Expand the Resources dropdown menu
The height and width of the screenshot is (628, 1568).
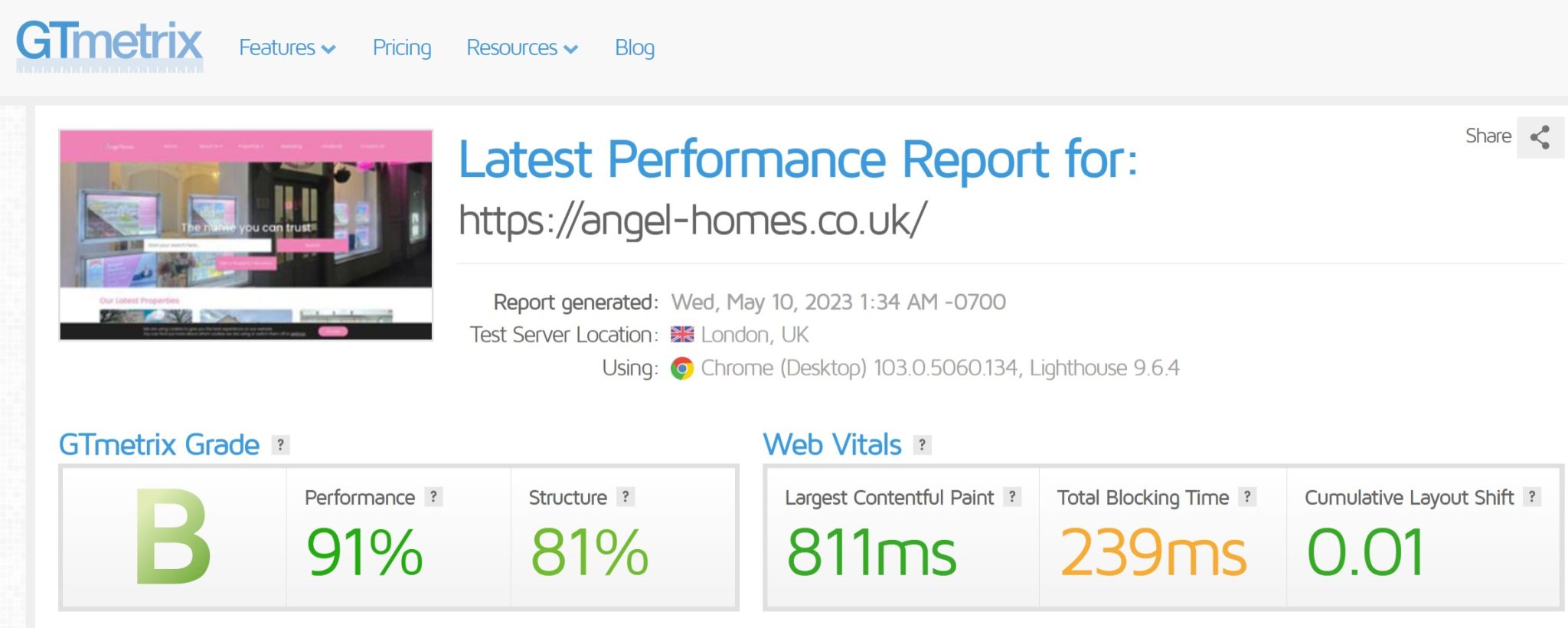coord(522,48)
